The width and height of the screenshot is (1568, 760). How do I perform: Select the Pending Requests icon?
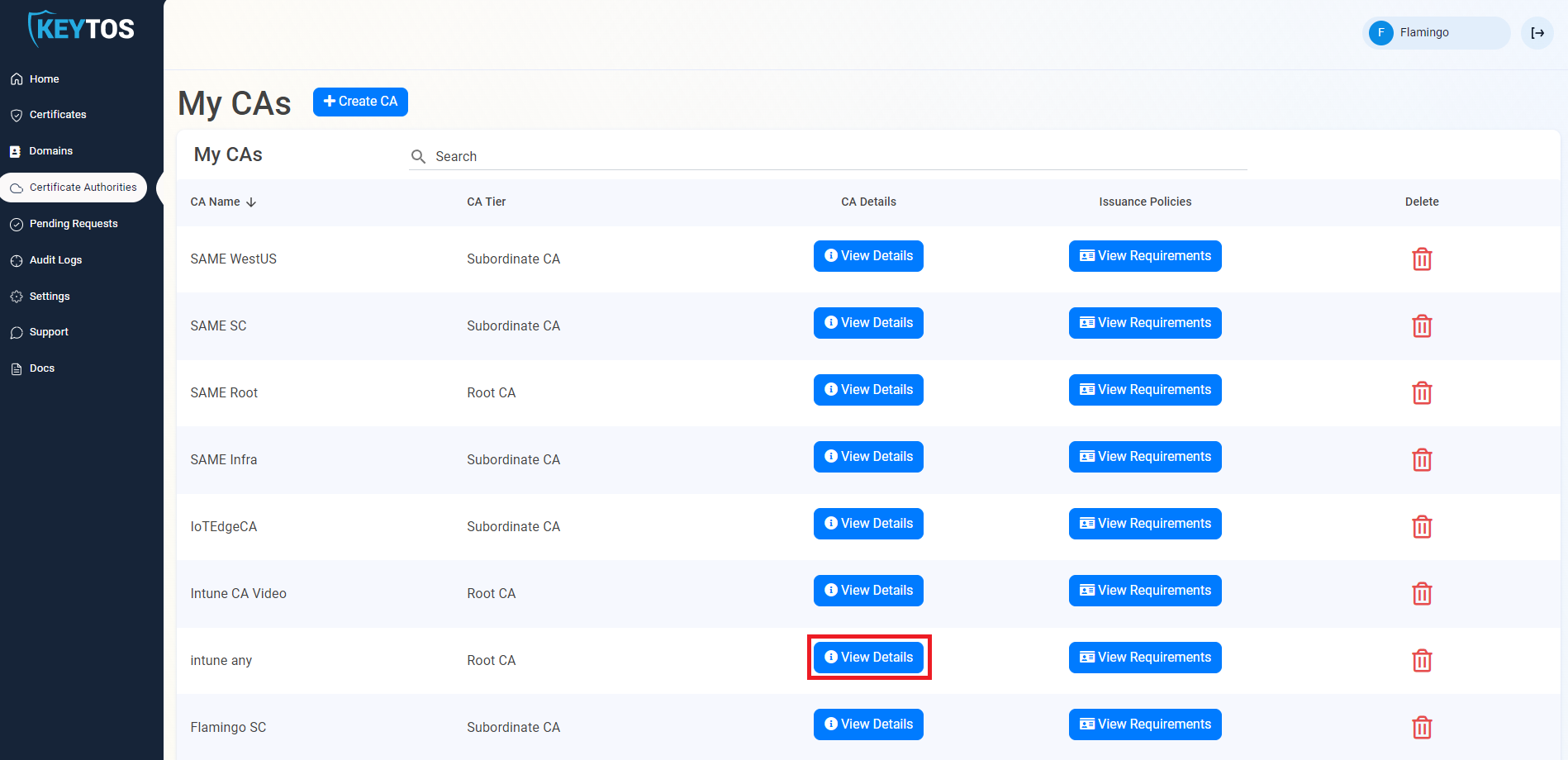click(x=17, y=223)
